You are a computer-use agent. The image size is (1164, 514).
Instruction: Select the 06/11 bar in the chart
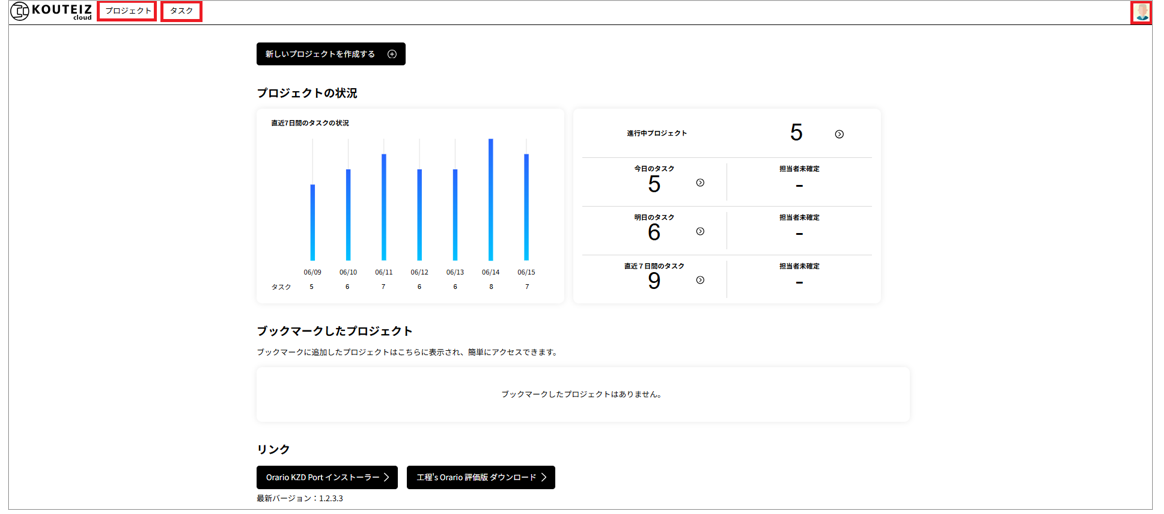pyautogui.click(x=384, y=207)
